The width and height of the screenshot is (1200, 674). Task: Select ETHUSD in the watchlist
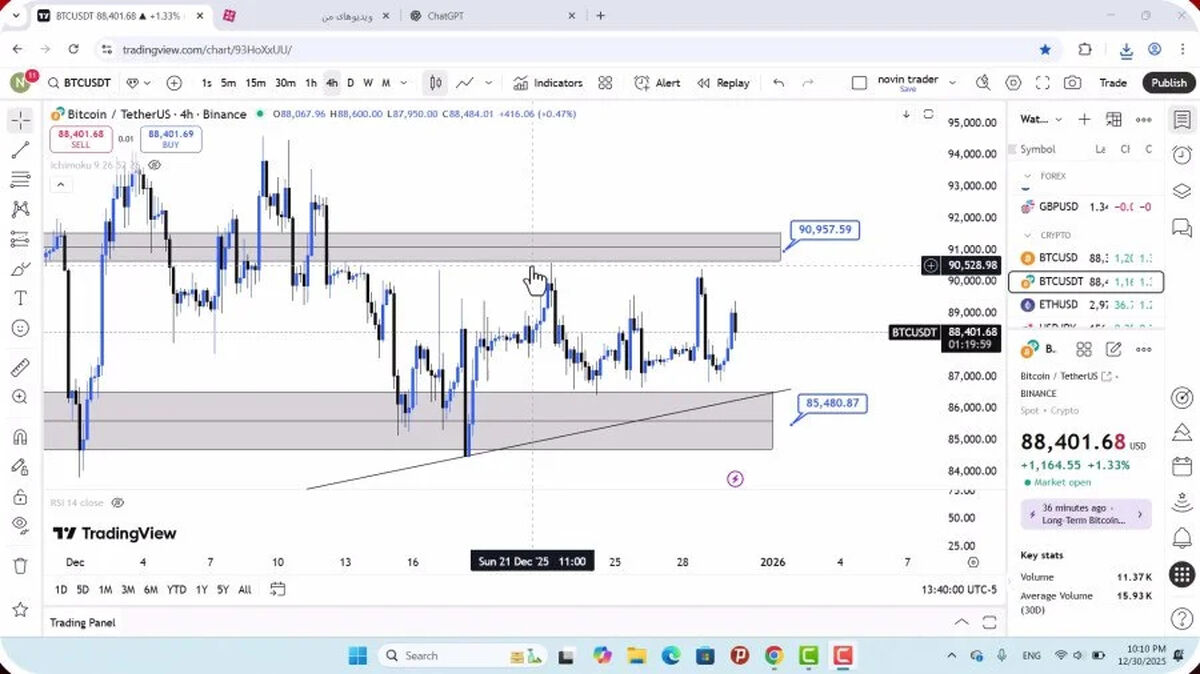click(x=1086, y=304)
